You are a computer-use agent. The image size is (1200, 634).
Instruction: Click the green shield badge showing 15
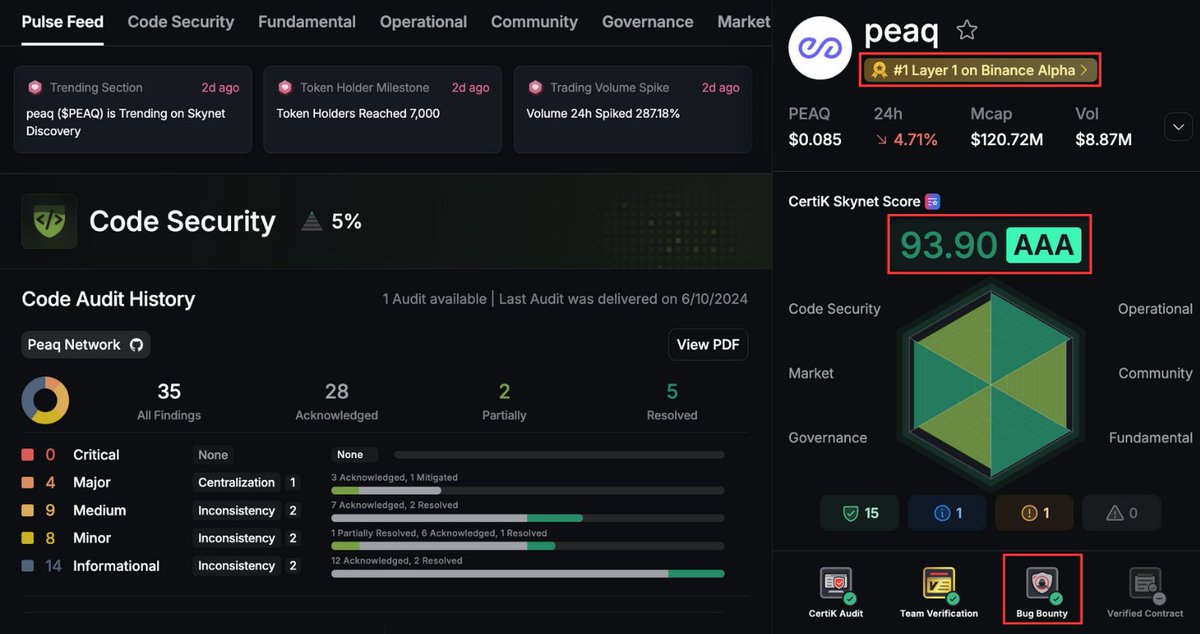point(859,512)
